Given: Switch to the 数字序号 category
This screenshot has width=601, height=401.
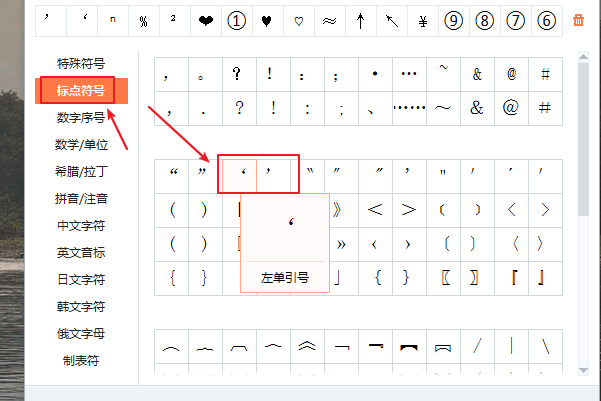Looking at the screenshot, I should [x=81, y=118].
